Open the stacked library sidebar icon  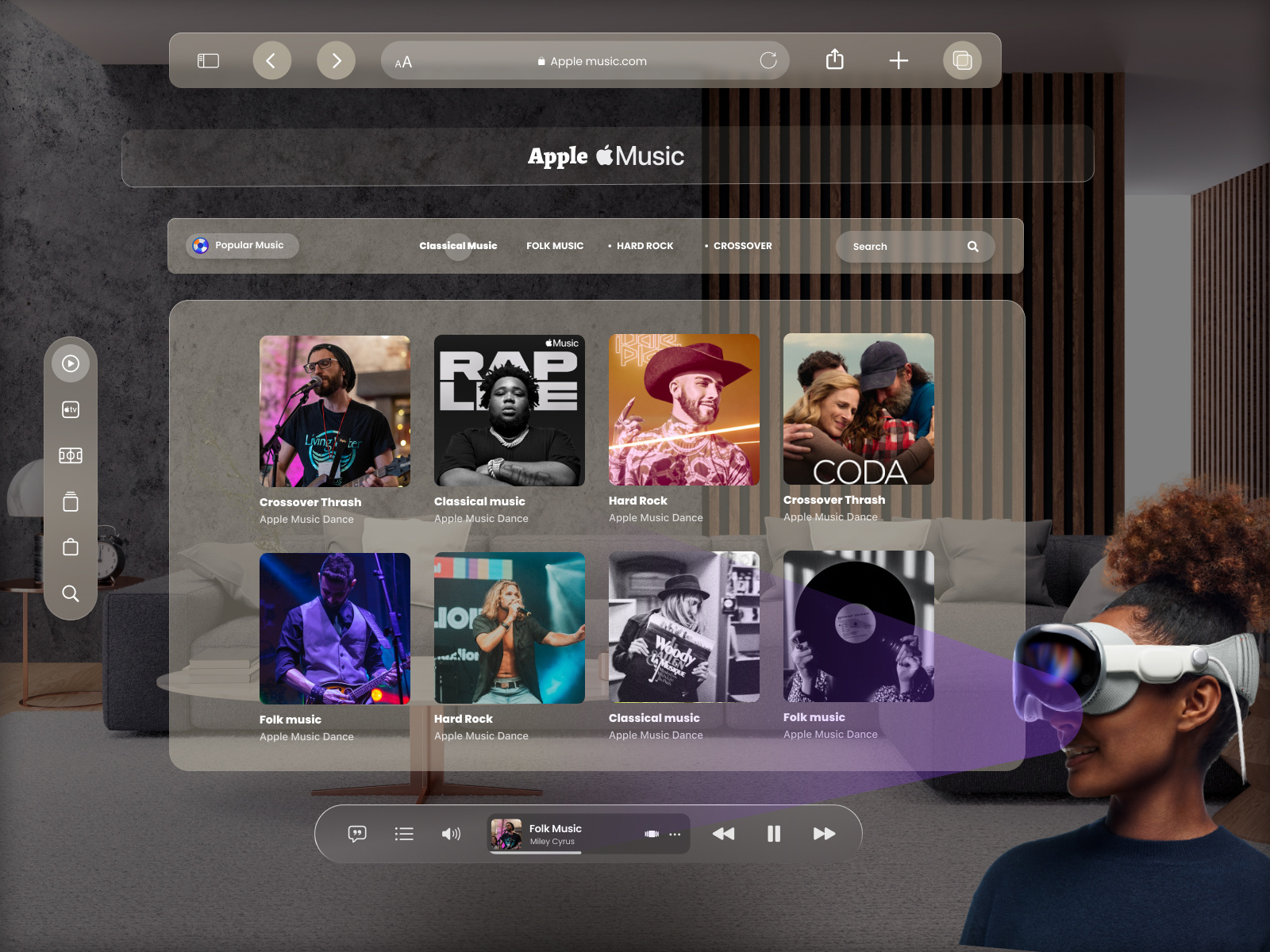click(x=71, y=501)
